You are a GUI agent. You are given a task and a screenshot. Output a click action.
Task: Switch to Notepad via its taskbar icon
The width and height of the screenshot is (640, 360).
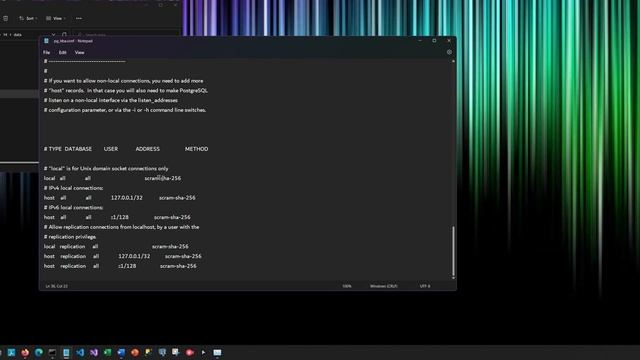66,352
